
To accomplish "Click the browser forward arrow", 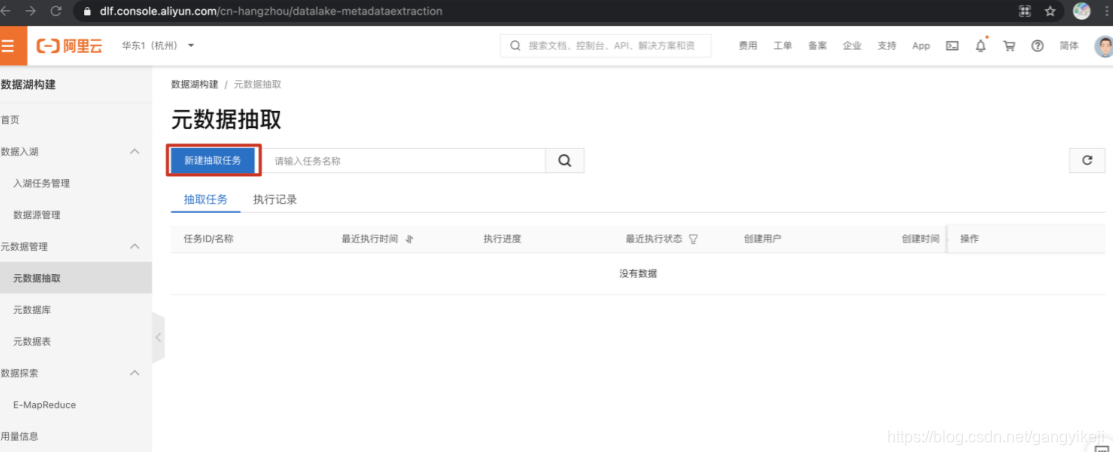I will click(30, 11).
